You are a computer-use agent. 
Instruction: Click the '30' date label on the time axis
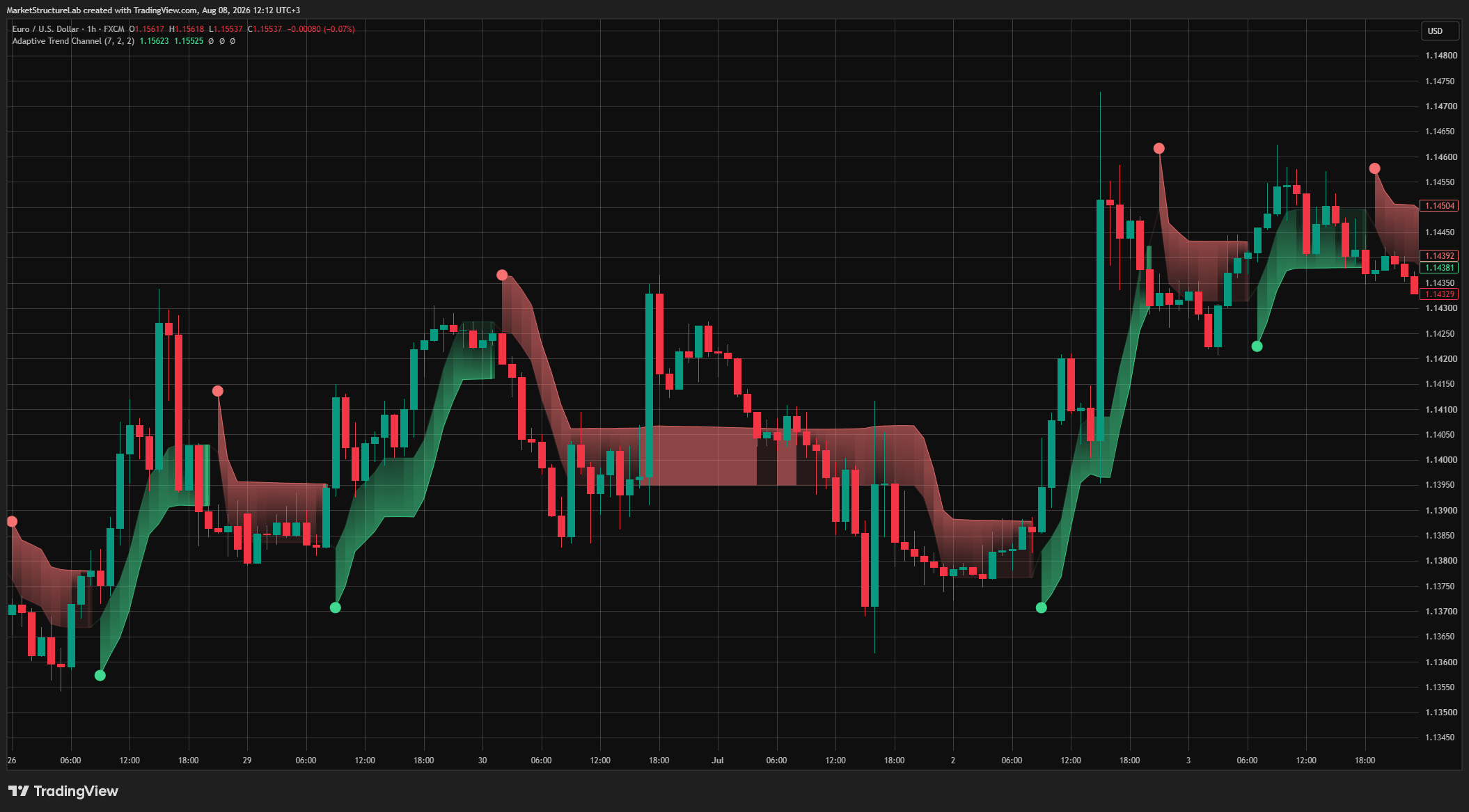click(x=482, y=761)
